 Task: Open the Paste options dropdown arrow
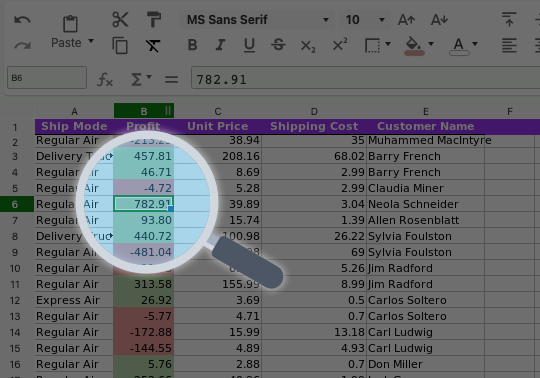click(x=91, y=41)
